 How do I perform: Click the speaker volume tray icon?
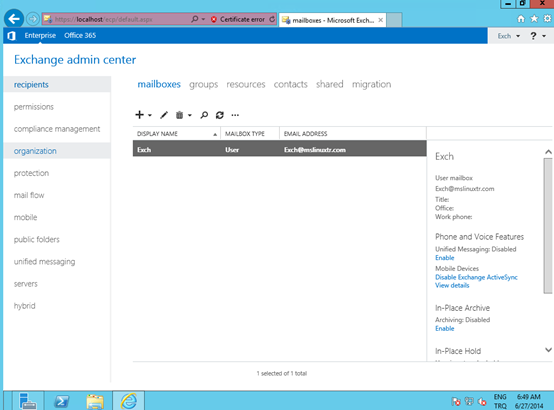[482, 401]
